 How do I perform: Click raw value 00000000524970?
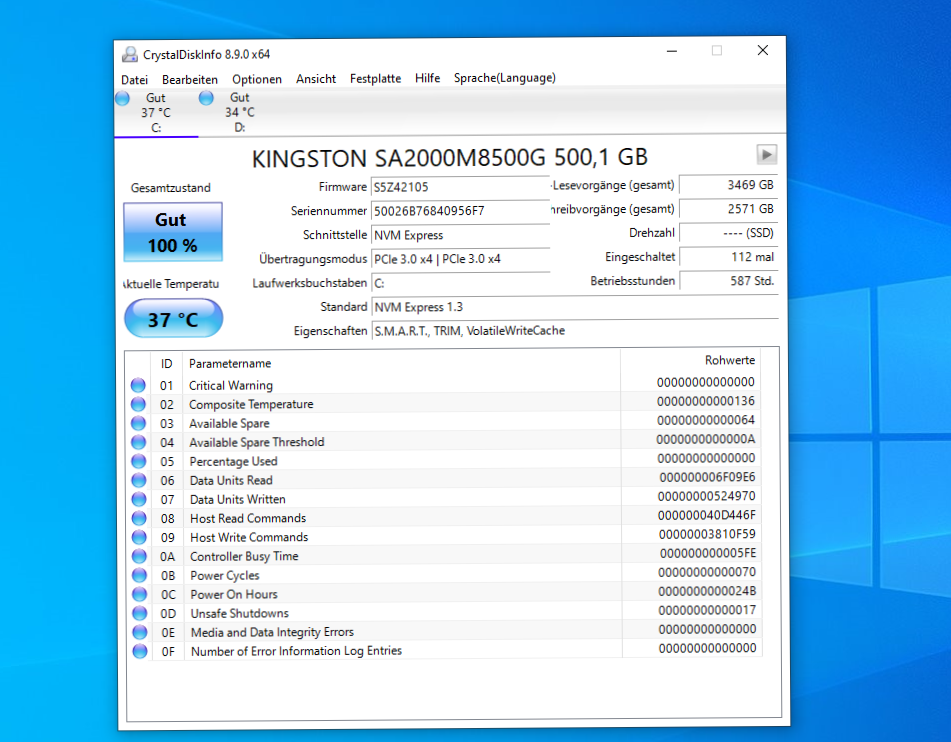click(x=707, y=496)
